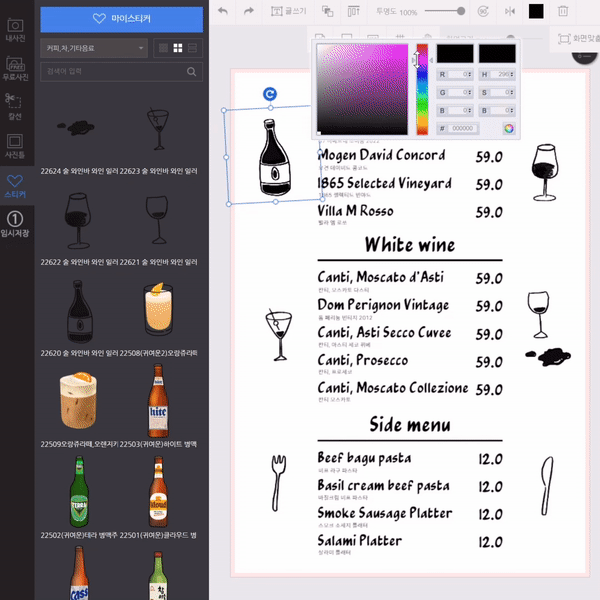Open the 마이스티커 my stickers button

[x=122, y=19]
